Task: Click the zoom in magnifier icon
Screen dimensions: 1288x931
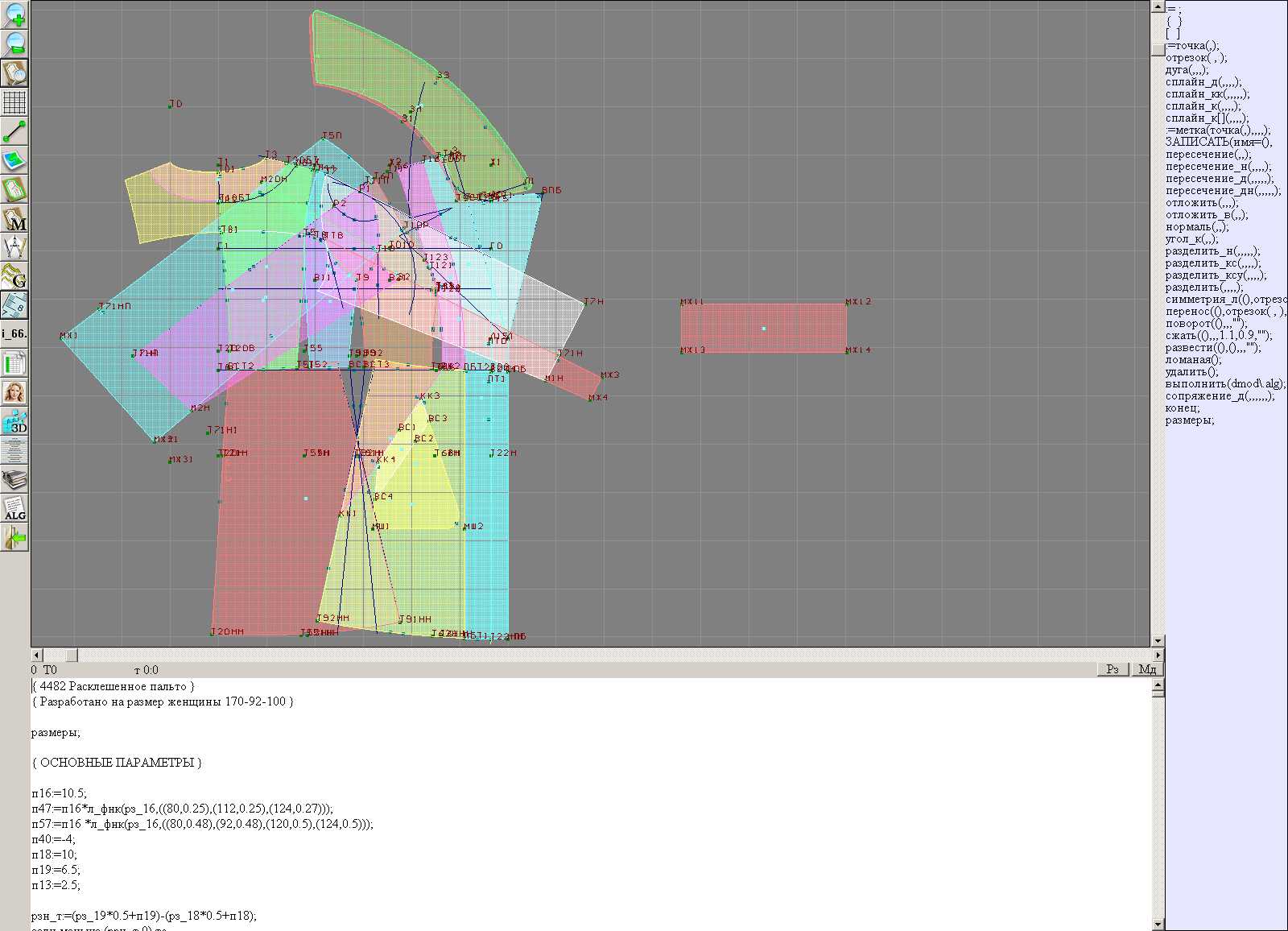Action: pos(14,14)
